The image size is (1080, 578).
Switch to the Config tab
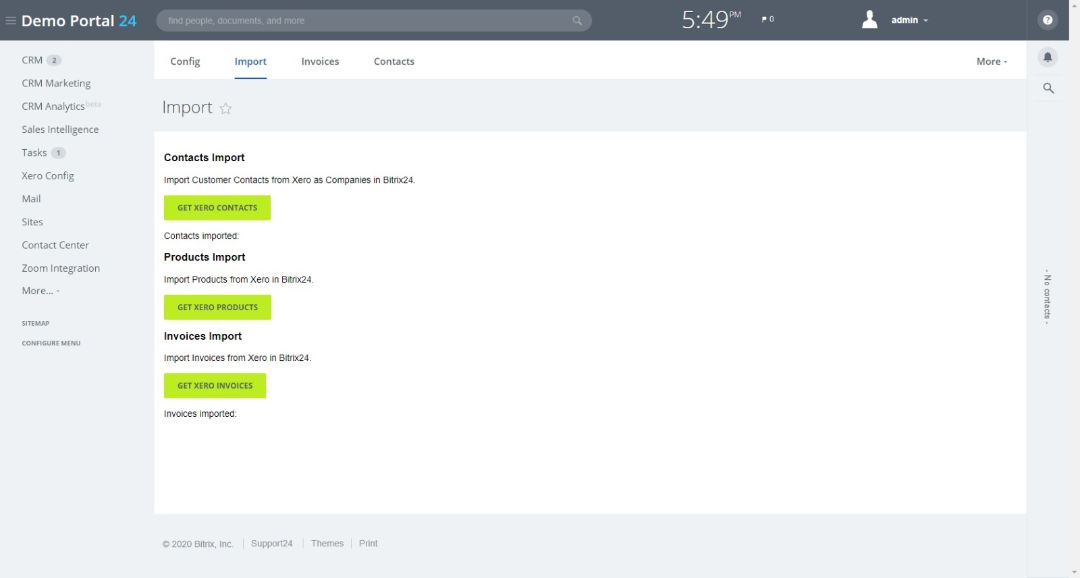[x=185, y=62]
